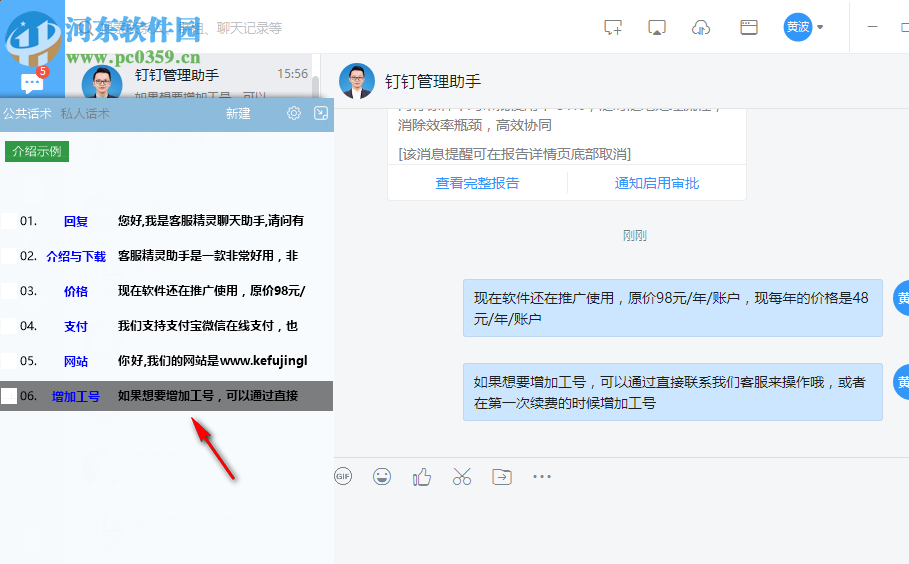Tick checkbox for script row 04

(9, 326)
